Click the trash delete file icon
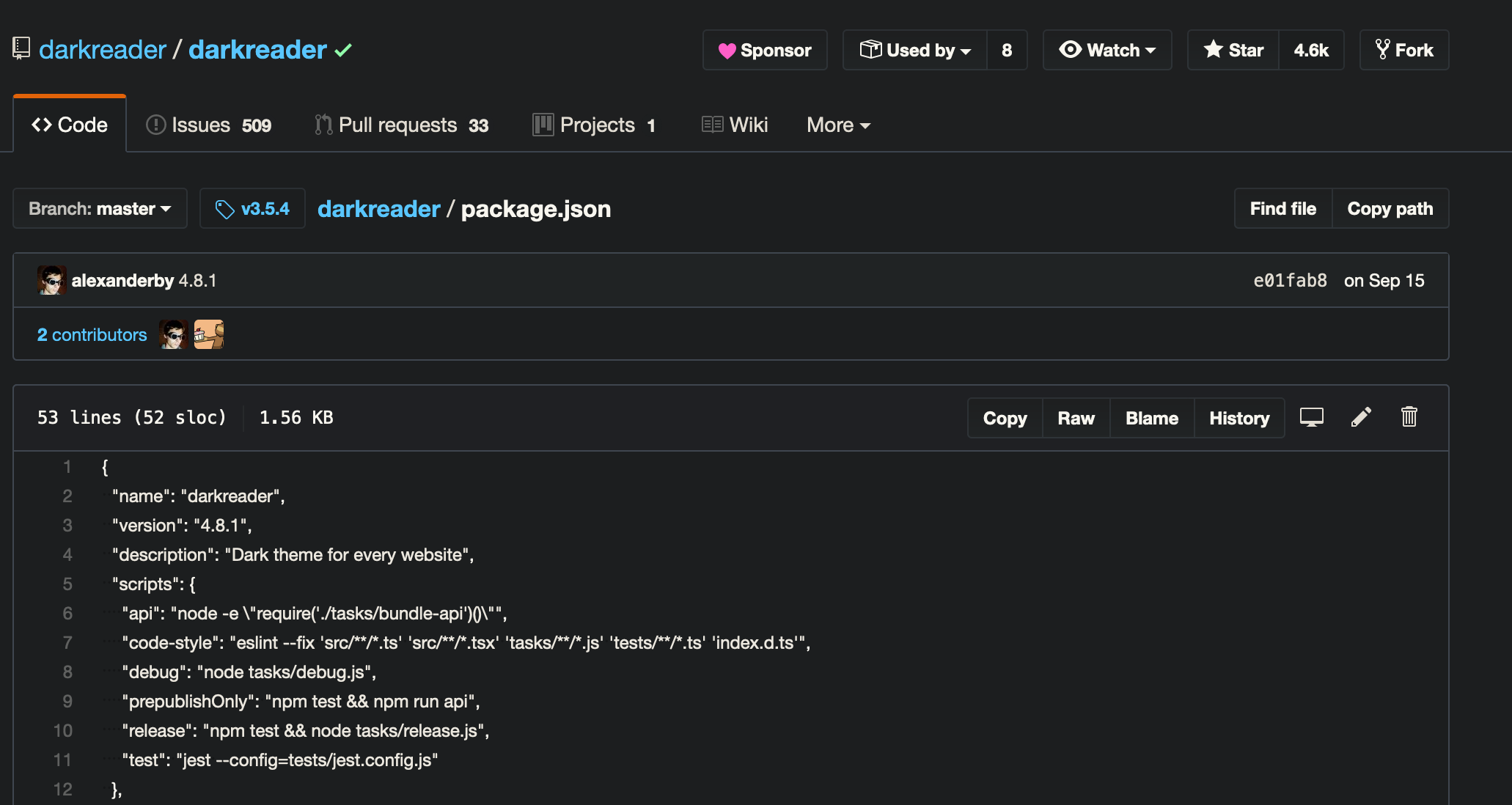The height and width of the screenshot is (805, 1512). [1409, 417]
